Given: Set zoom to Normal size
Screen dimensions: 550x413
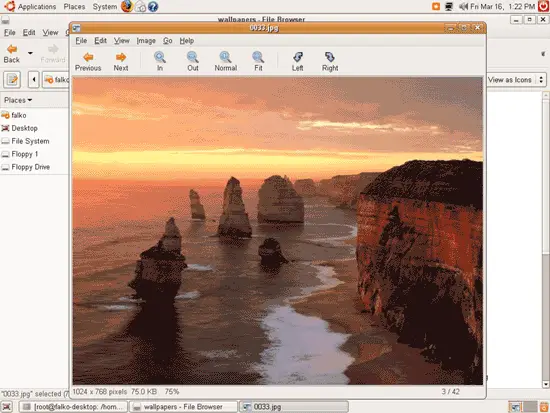Looking at the screenshot, I should coord(226,61).
